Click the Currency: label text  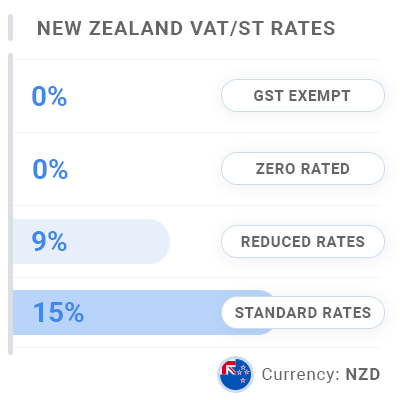click(300, 374)
